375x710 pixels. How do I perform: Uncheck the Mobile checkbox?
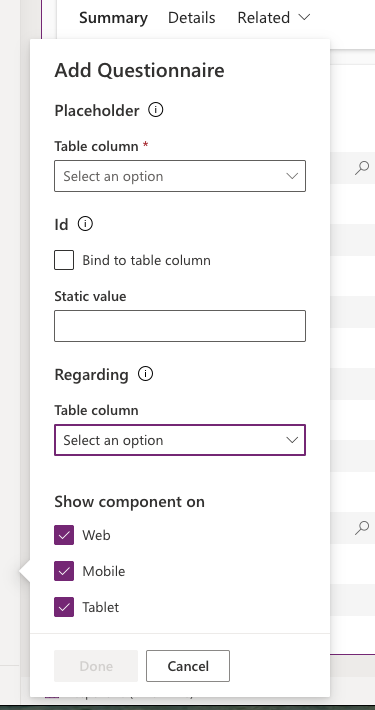coord(64,571)
